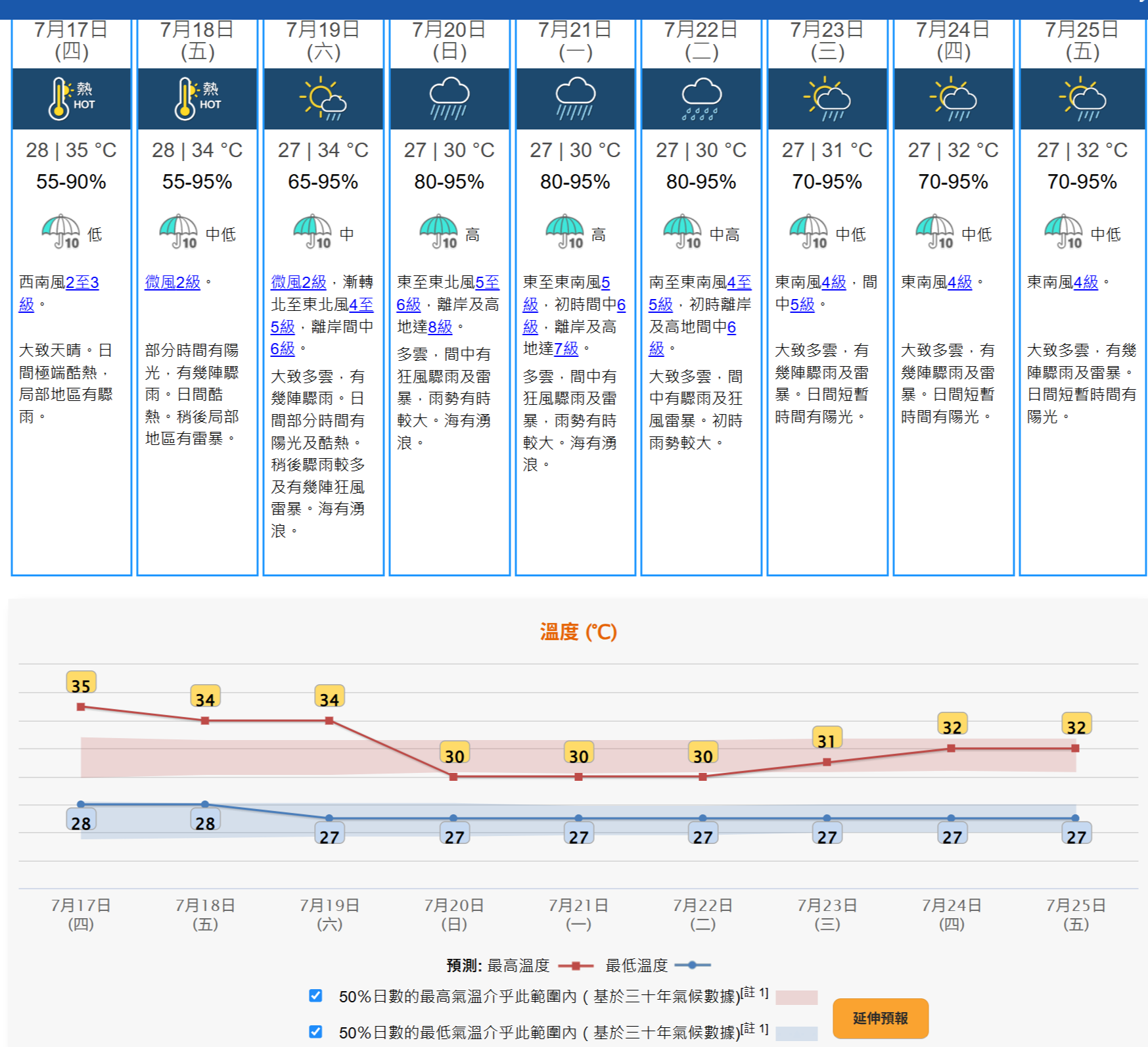Open the 8級 wind link under 7月20日
Image resolution: width=1148 pixels, height=1047 pixels.
pyautogui.click(x=440, y=327)
